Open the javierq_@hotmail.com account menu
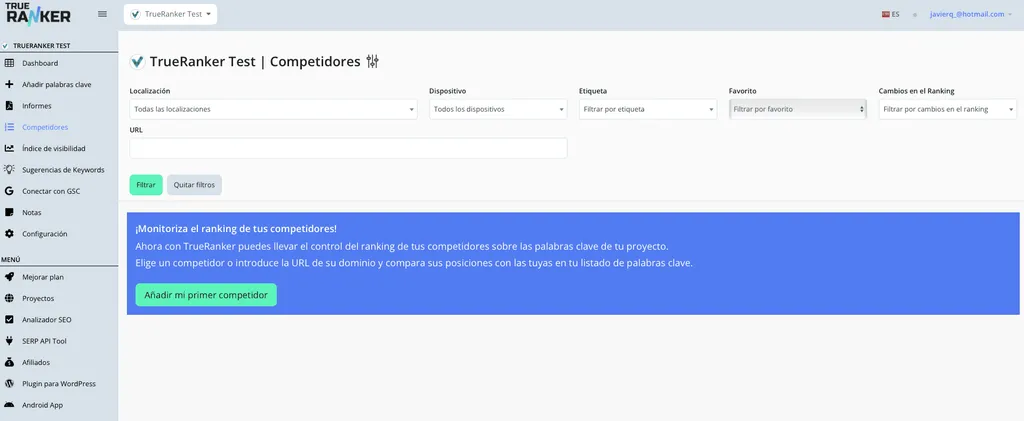Viewport: 1024px width, 421px height. [x=970, y=14]
